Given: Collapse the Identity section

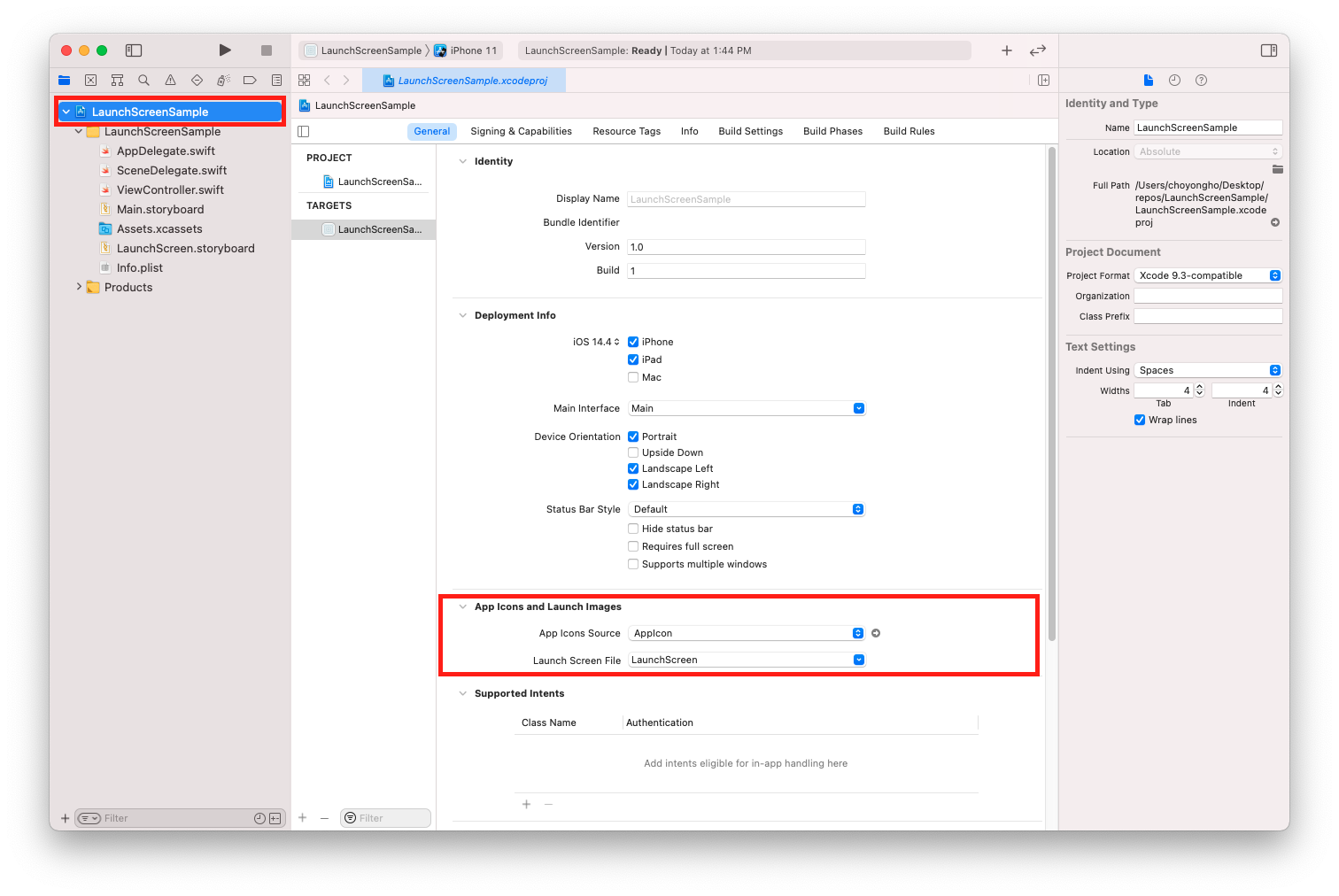Looking at the screenshot, I should (x=462, y=161).
